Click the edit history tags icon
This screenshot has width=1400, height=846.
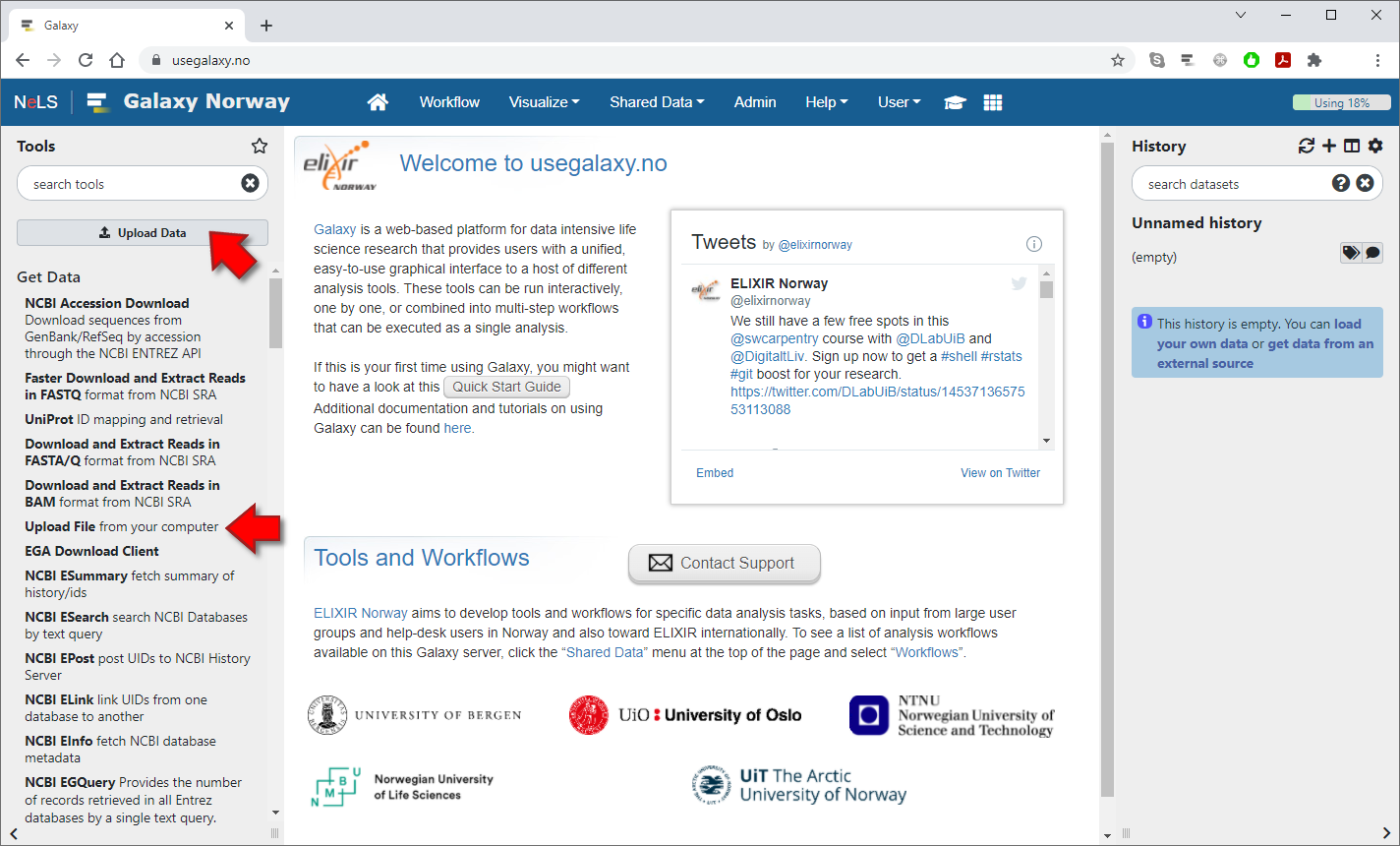[1351, 253]
